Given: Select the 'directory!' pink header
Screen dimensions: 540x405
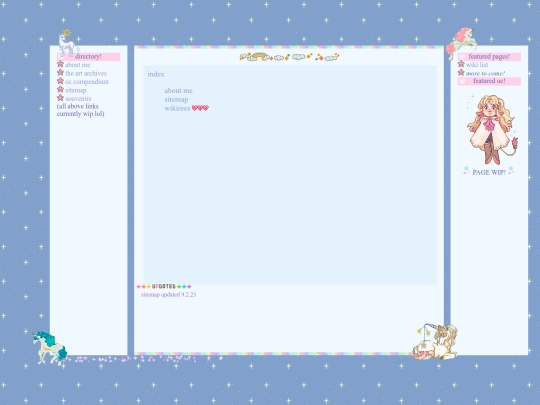Looking at the screenshot, I should pos(89,56).
